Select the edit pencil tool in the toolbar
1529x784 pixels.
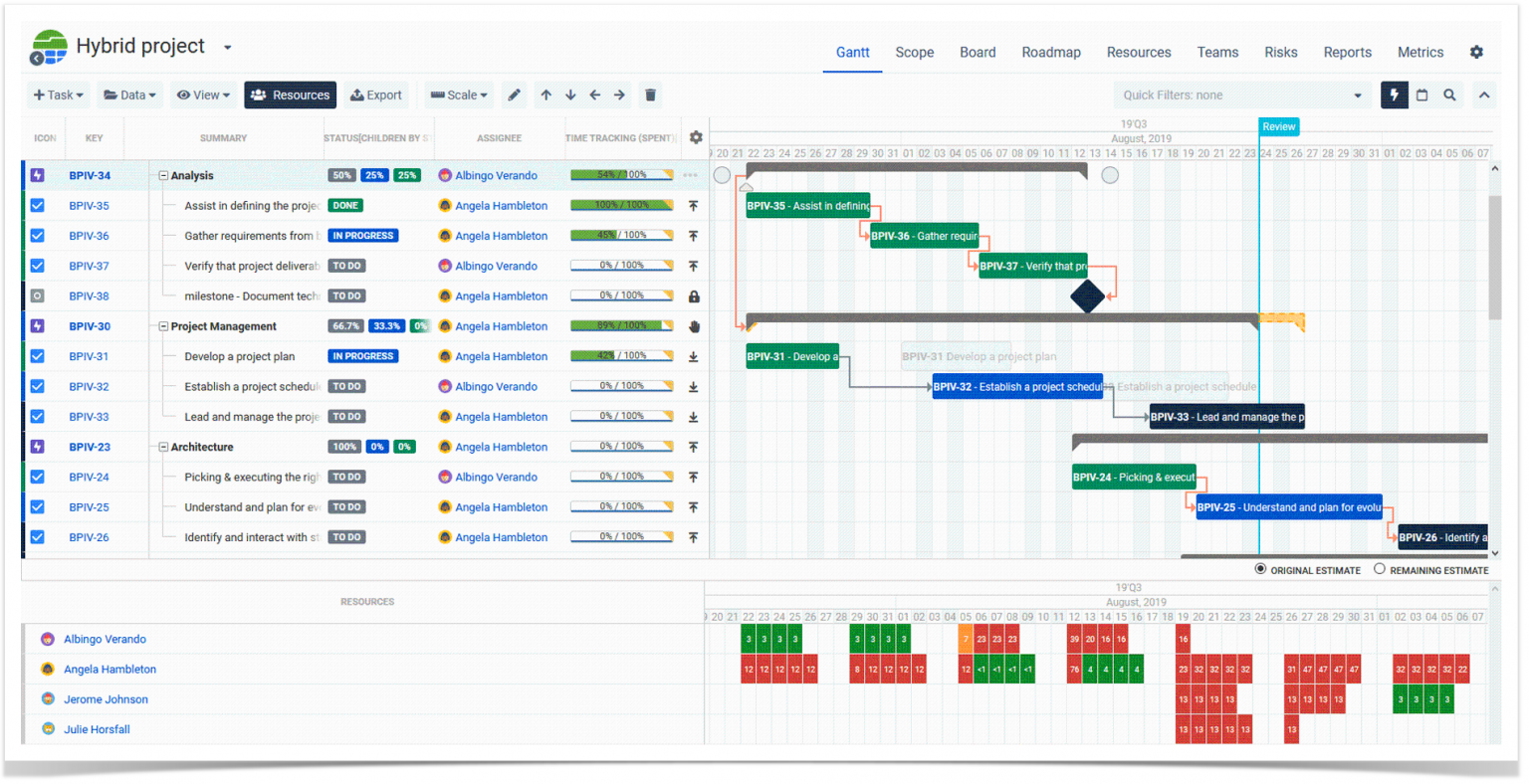pyautogui.click(x=514, y=95)
